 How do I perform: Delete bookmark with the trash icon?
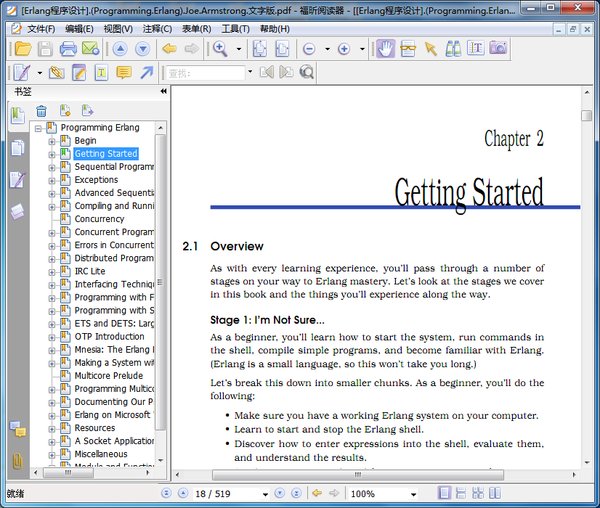pyautogui.click(x=41, y=111)
